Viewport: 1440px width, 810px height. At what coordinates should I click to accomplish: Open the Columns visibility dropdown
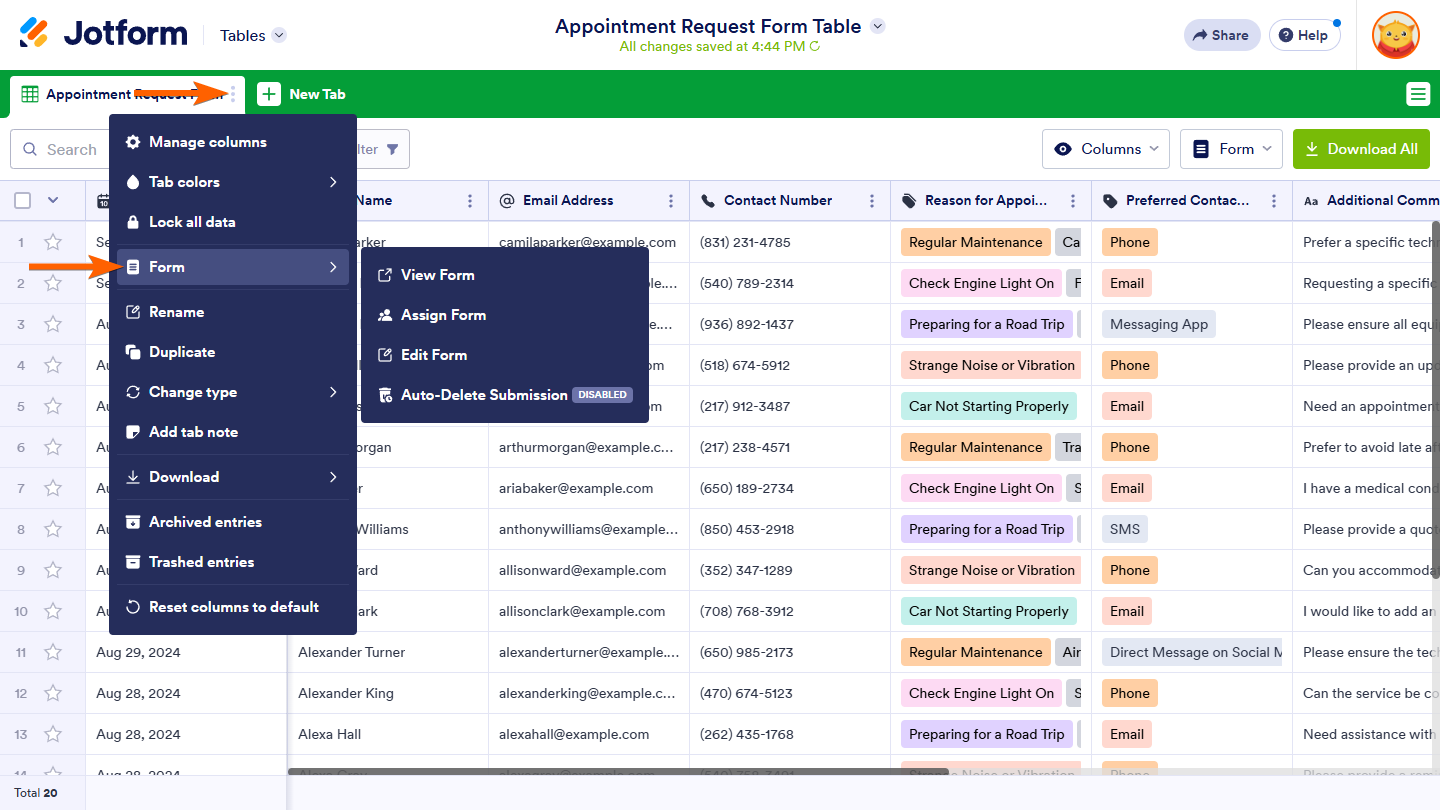click(x=1106, y=149)
